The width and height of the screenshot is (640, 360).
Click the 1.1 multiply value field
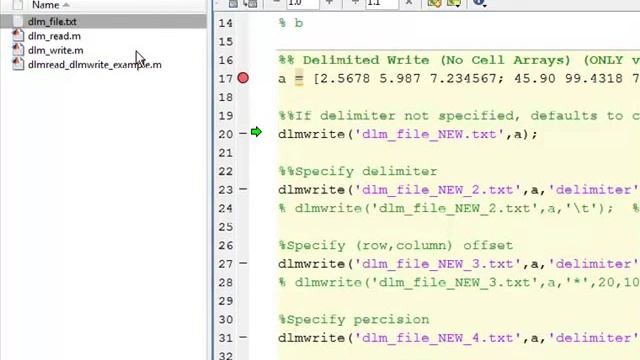click(x=382, y=3)
